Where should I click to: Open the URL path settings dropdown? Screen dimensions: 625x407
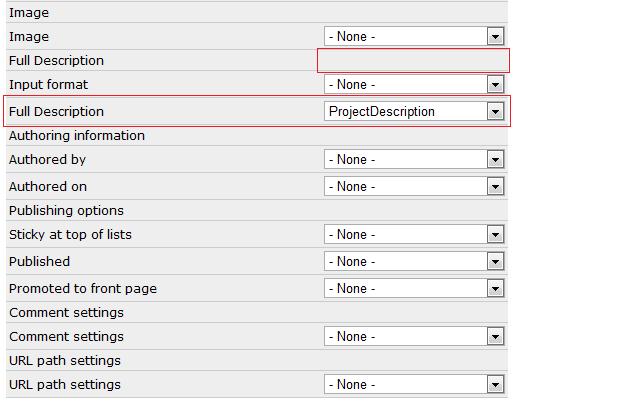pos(413,385)
